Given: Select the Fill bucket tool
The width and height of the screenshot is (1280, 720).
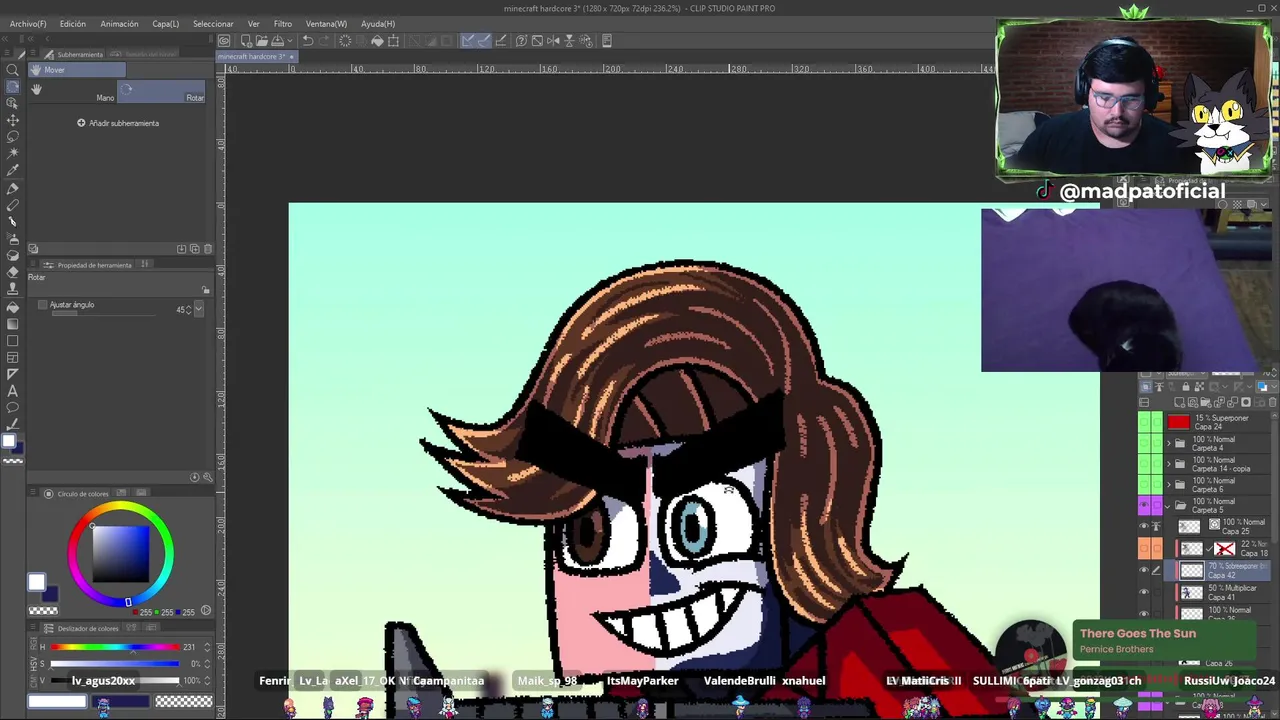Looking at the screenshot, I should (13, 307).
